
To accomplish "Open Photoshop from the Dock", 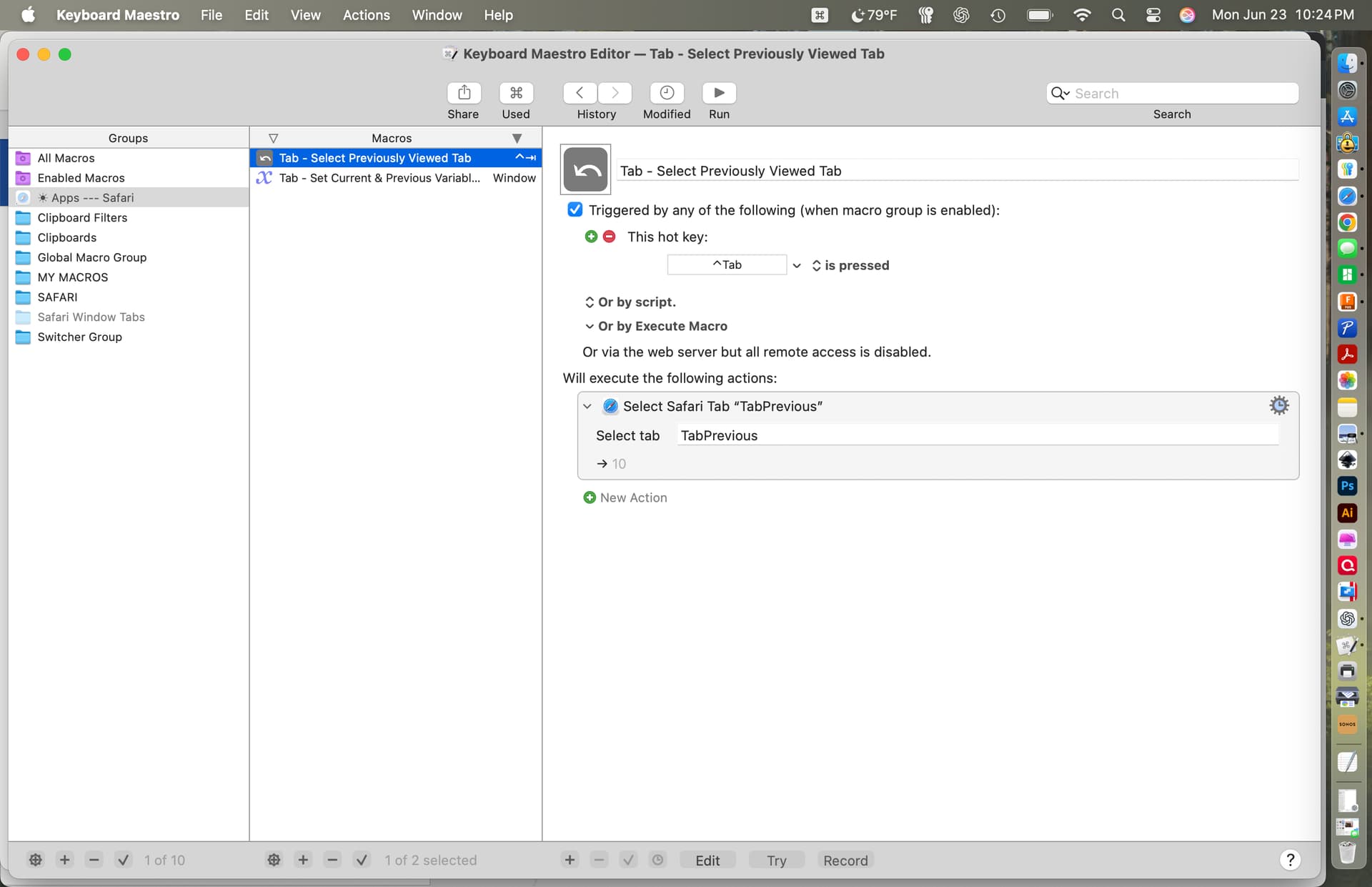I will pyautogui.click(x=1347, y=486).
